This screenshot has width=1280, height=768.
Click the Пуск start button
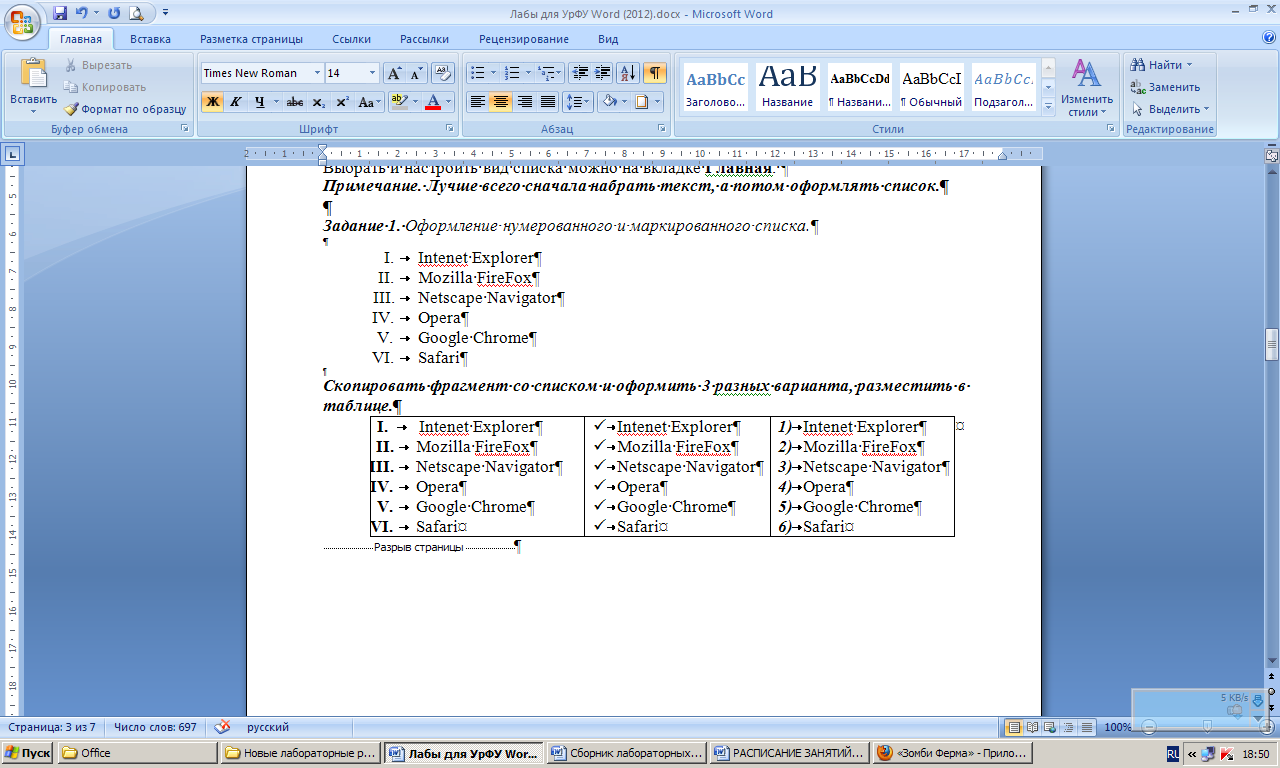(27, 753)
